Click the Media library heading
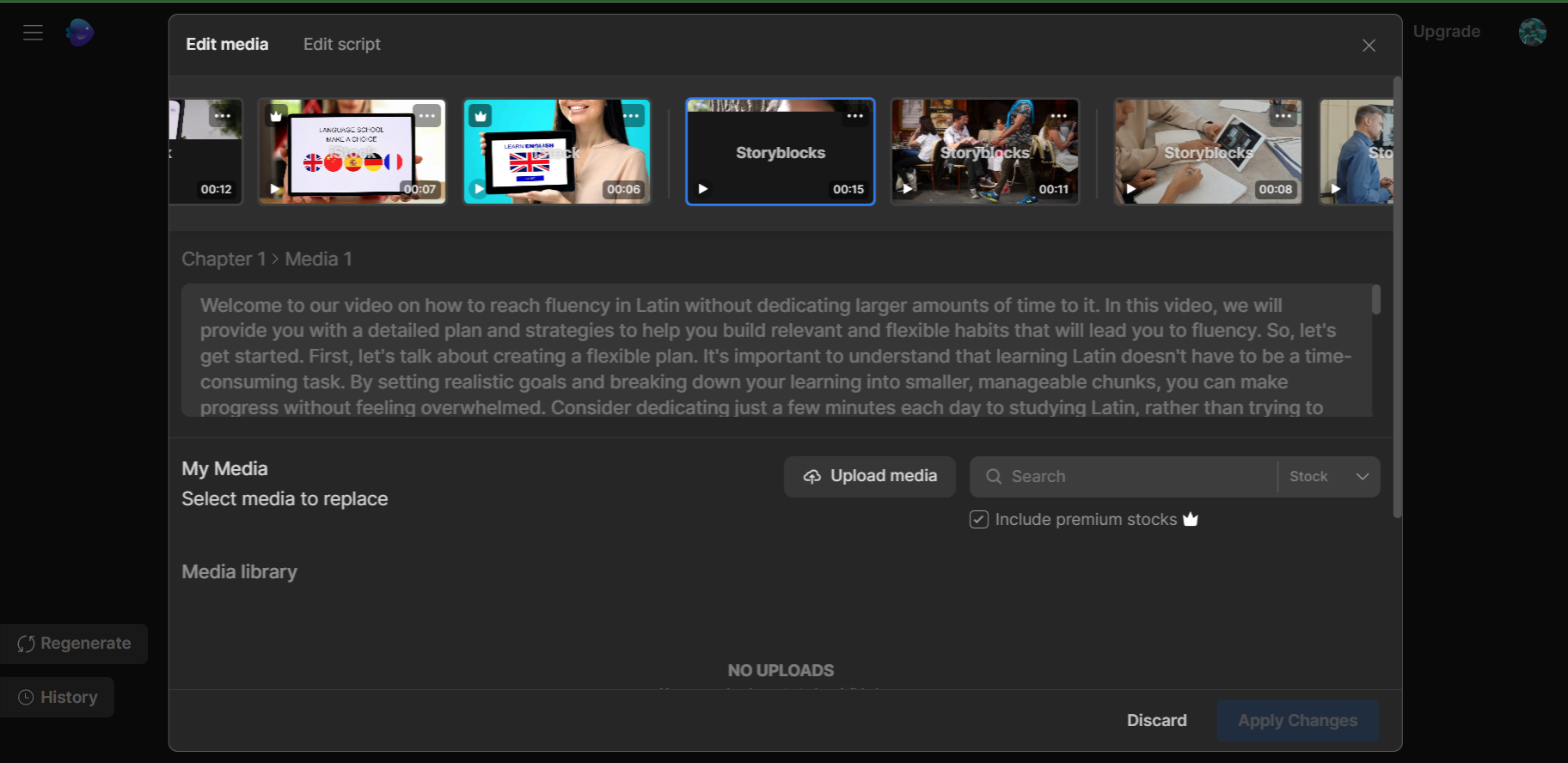Viewport: 1568px width, 763px height. (239, 572)
